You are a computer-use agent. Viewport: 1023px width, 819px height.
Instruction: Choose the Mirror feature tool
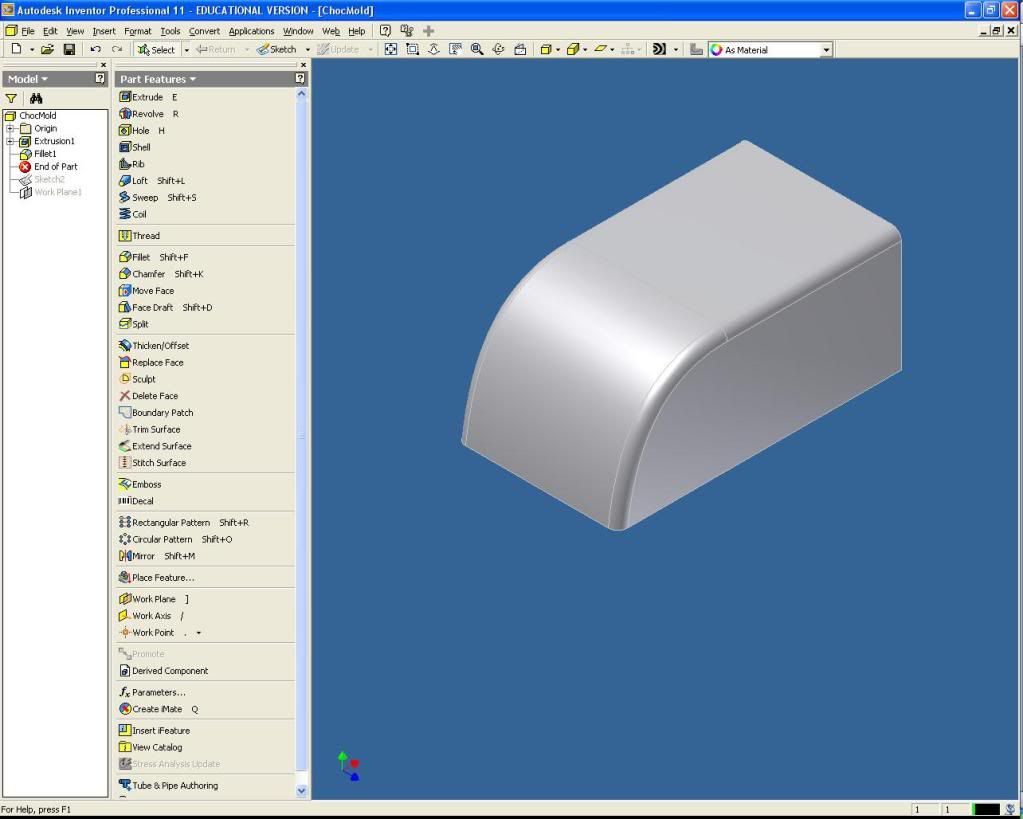click(x=143, y=556)
